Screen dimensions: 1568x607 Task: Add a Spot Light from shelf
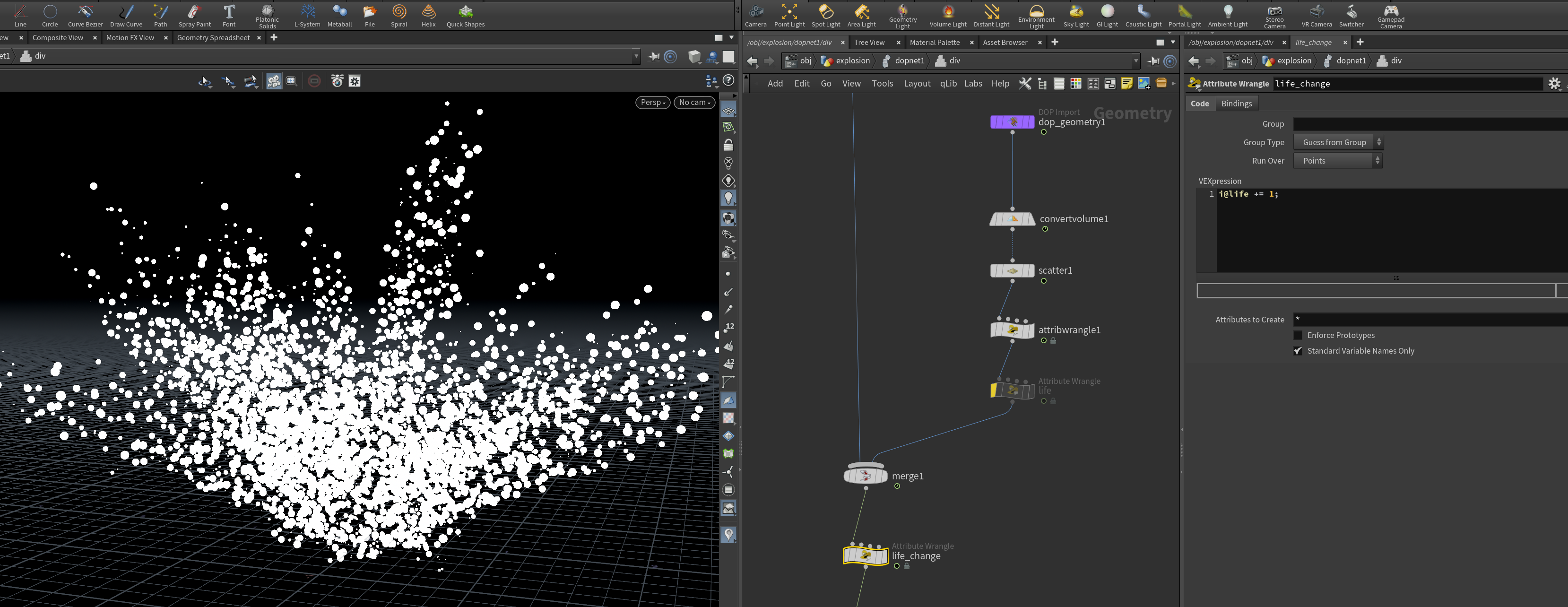825,16
